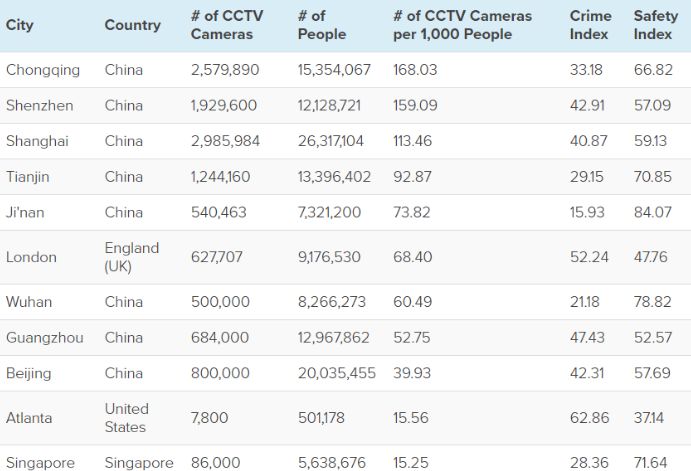
Task: Select the Atlanta city cell
Action: [x=29, y=418]
